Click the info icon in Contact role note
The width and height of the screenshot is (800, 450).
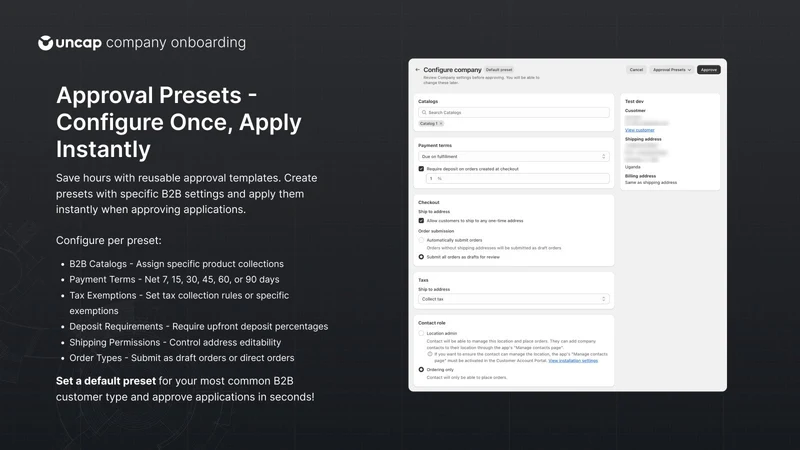(430, 354)
